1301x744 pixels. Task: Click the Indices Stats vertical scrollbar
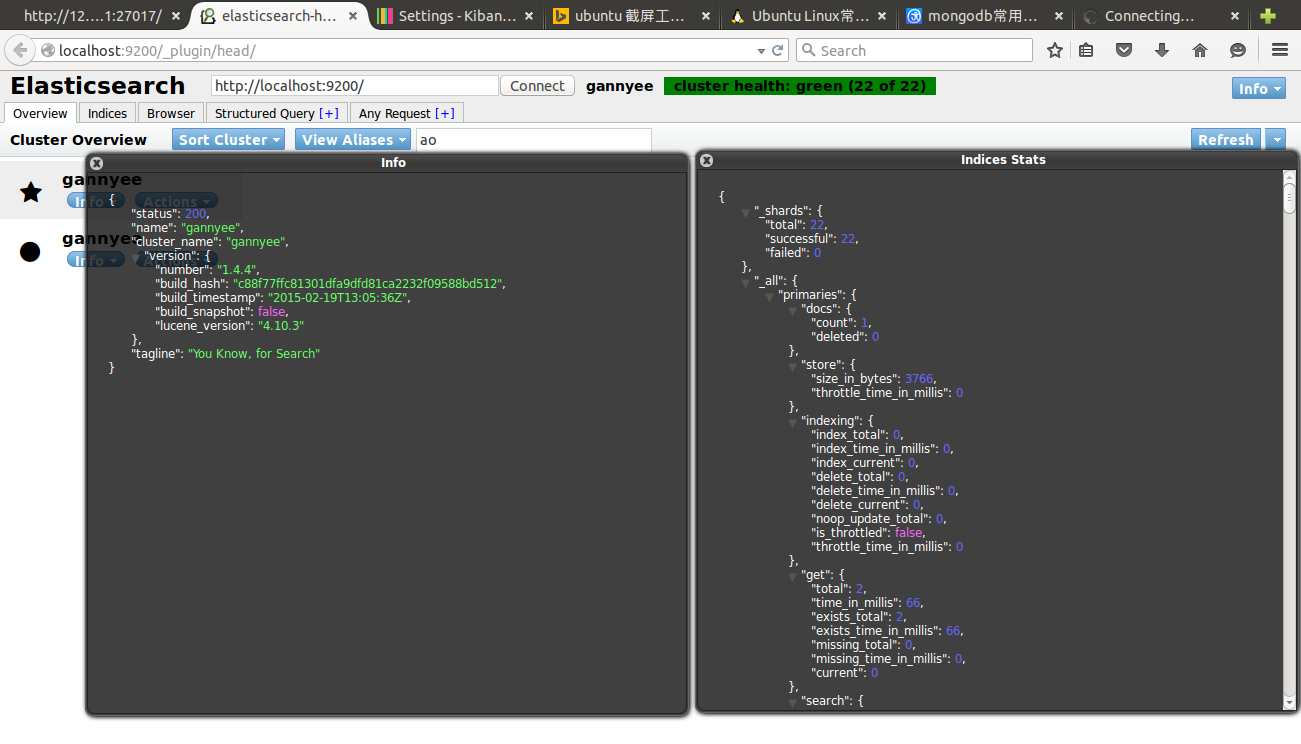[x=1289, y=440]
